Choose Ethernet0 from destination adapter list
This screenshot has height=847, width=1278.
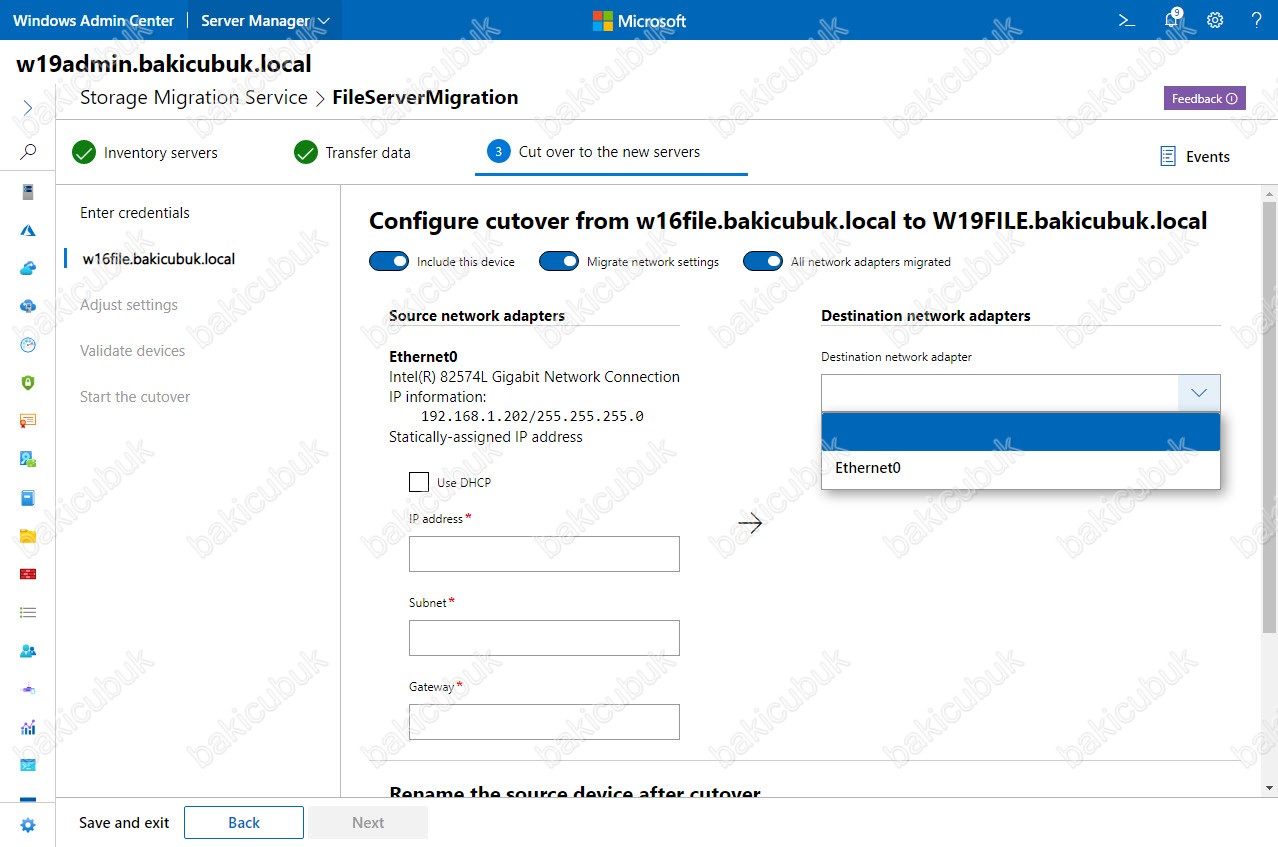pos(1021,467)
